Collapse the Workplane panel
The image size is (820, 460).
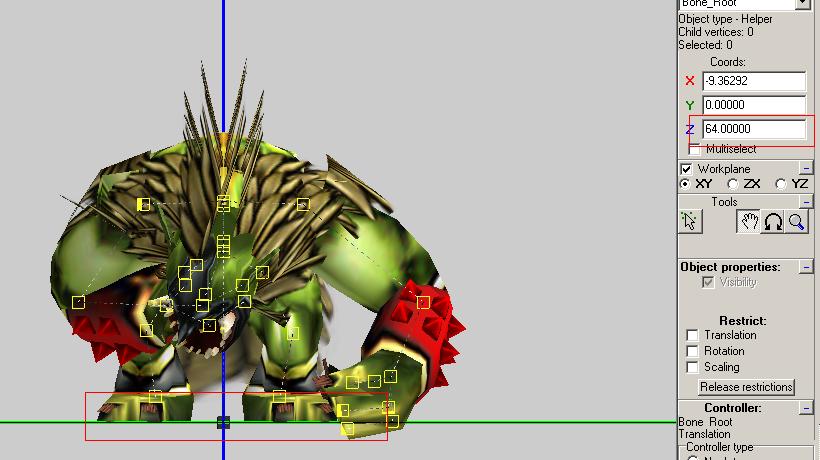point(806,168)
